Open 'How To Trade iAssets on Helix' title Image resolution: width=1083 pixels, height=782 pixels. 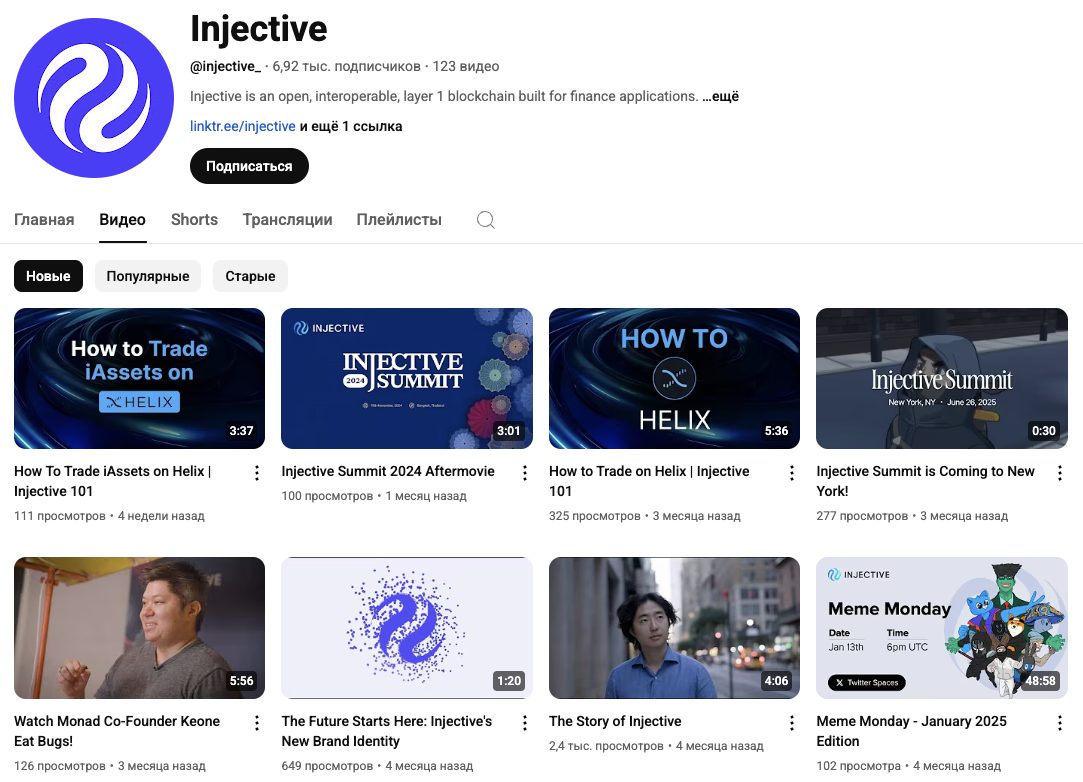pyautogui.click(x=113, y=481)
